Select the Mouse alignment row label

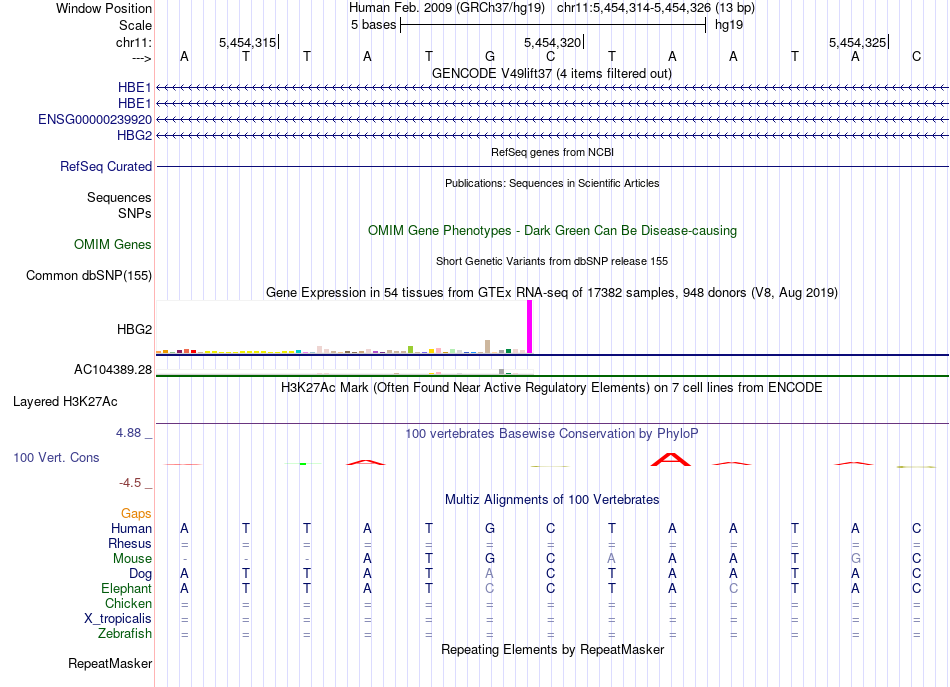click(x=132, y=559)
